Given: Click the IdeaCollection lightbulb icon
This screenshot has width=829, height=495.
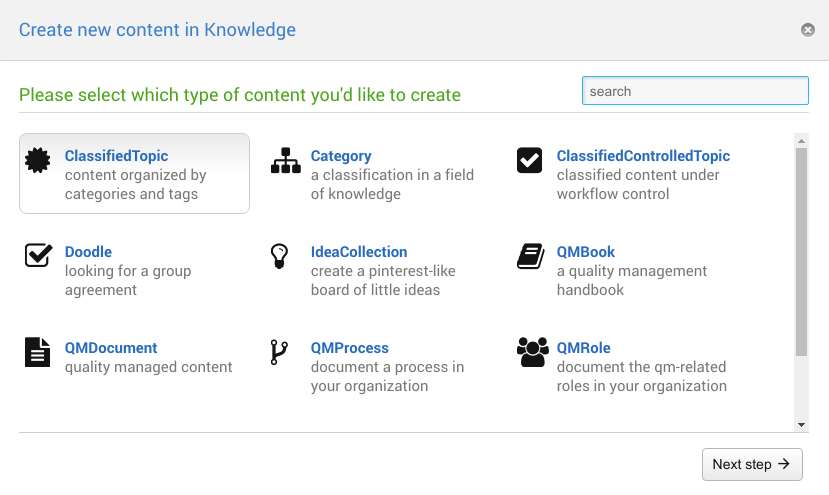Looking at the screenshot, I should coord(280,256).
